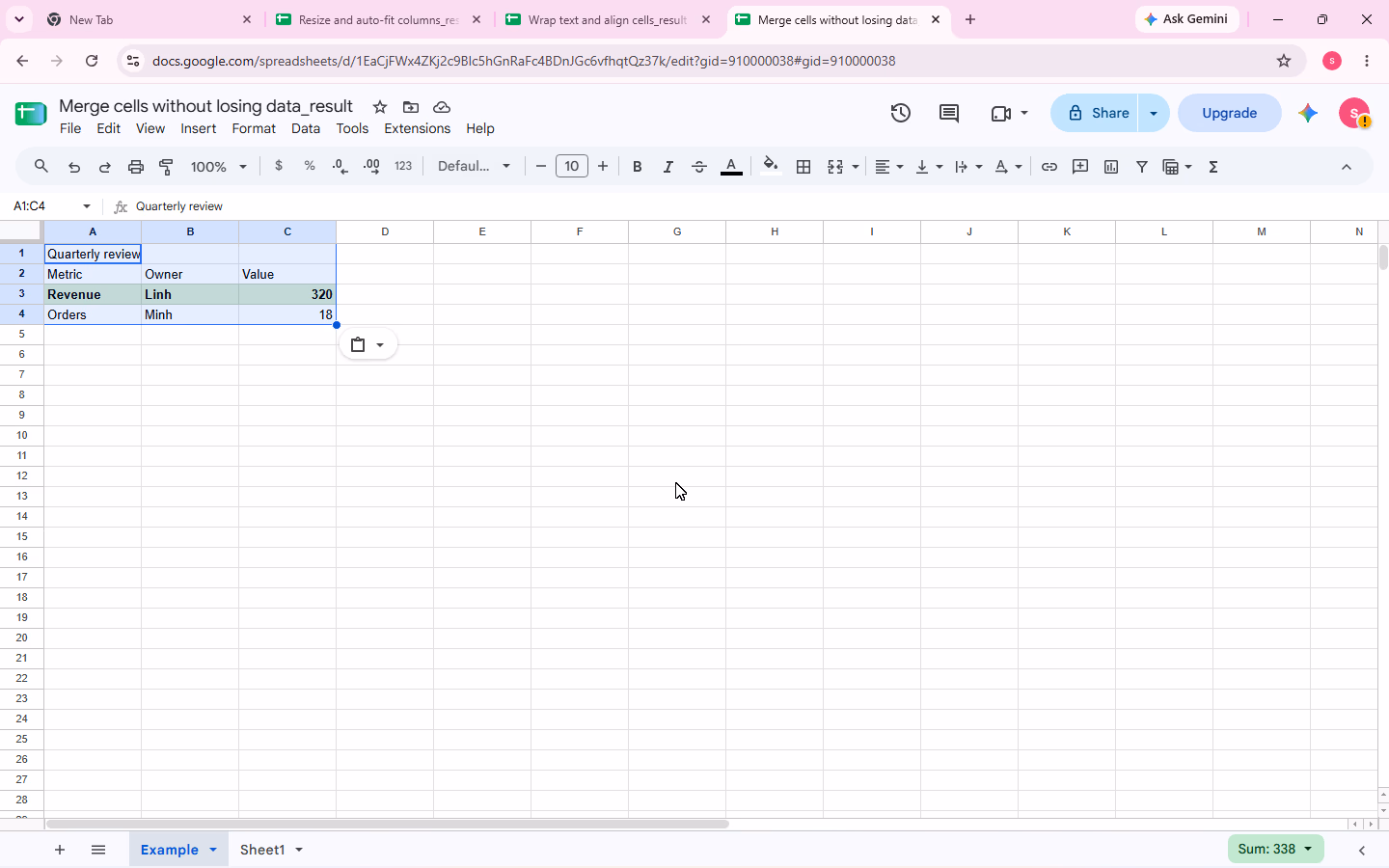Open the Data menu
The height and width of the screenshot is (868, 1389).
click(306, 128)
